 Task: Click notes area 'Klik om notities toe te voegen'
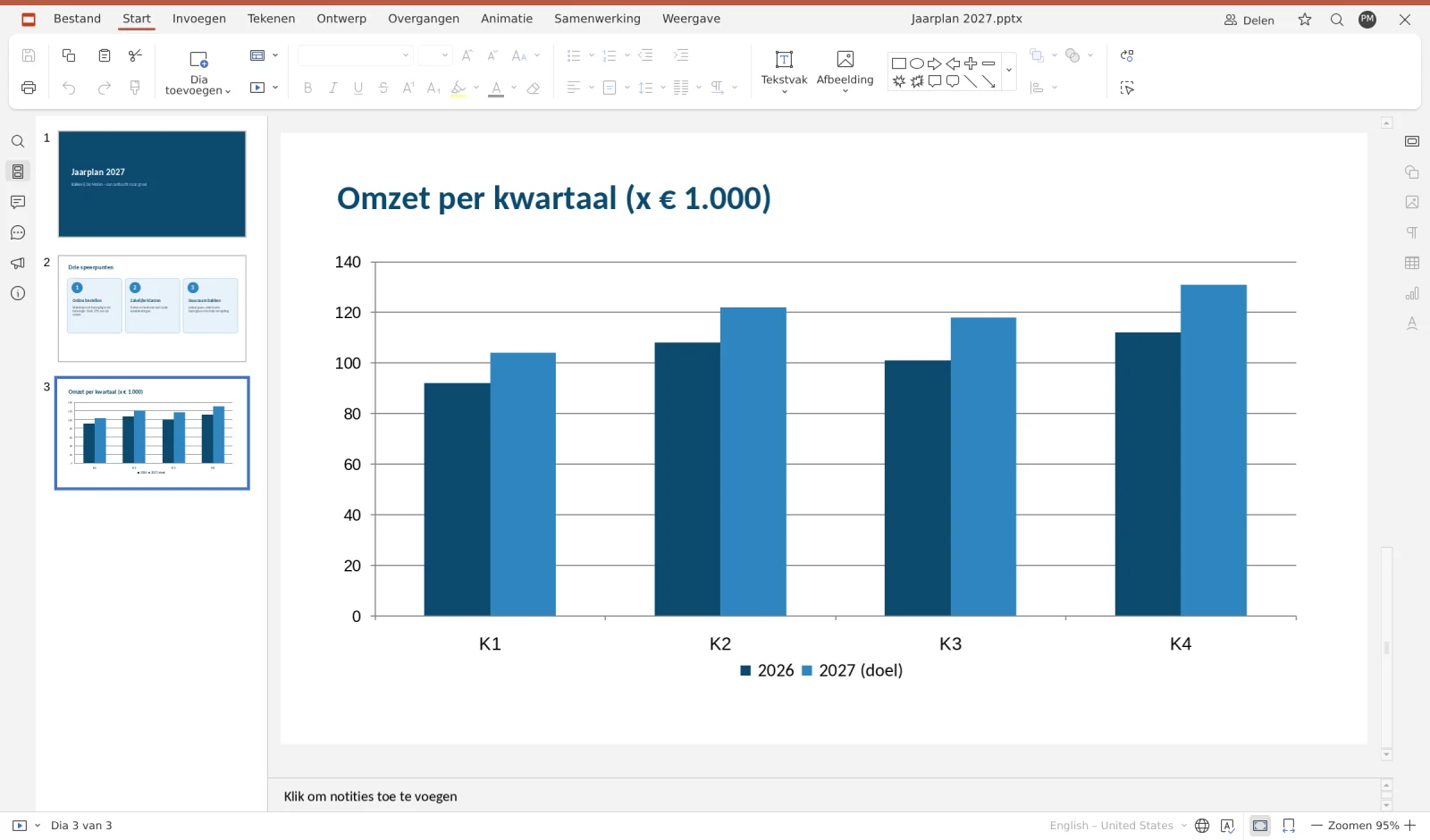(370, 796)
